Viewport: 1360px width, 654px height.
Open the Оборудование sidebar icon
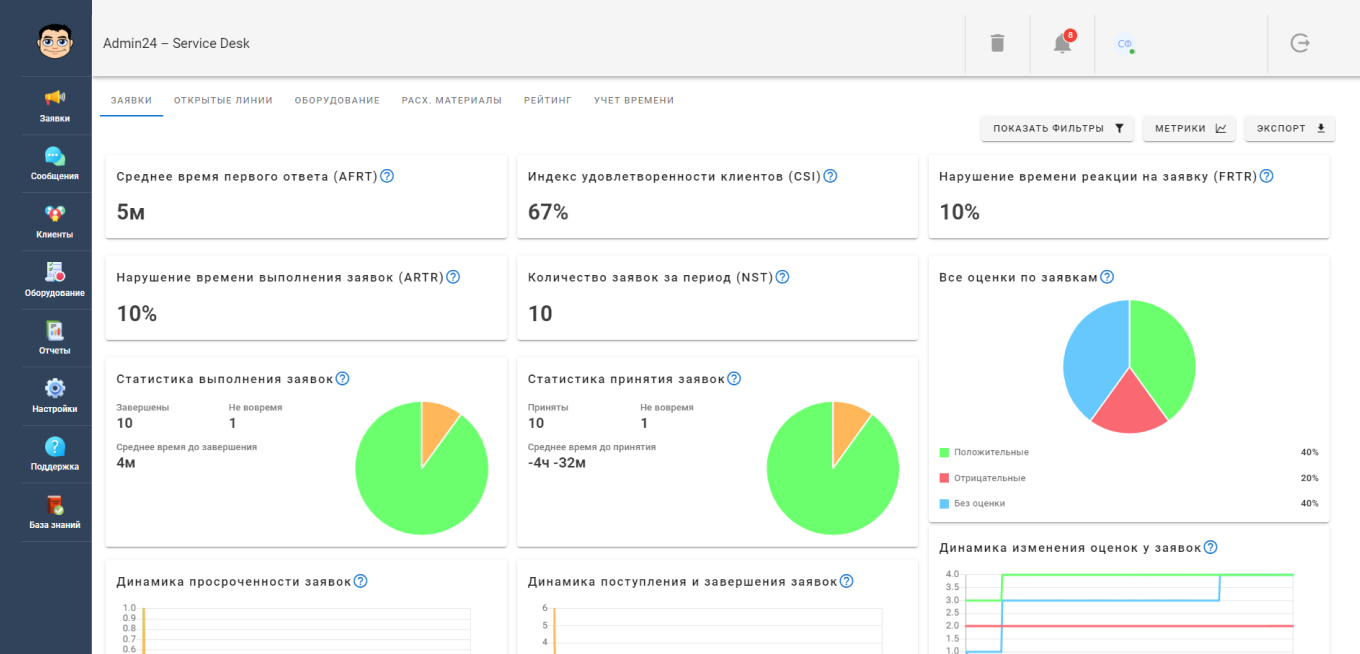(x=55, y=272)
